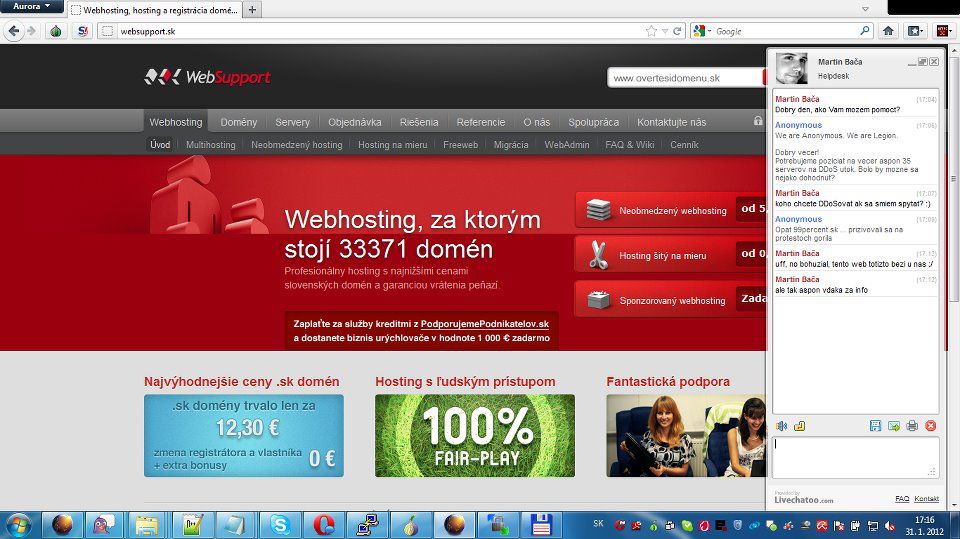Click the browser forward arrow
Image resolution: width=960 pixels, height=539 pixels.
(31, 31)
